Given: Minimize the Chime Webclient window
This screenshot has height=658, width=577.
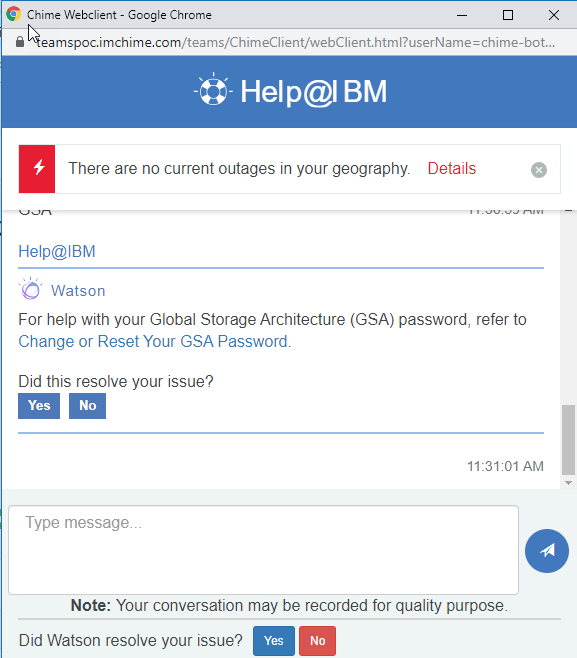Looking at the screenshot, I should [462, 15].
